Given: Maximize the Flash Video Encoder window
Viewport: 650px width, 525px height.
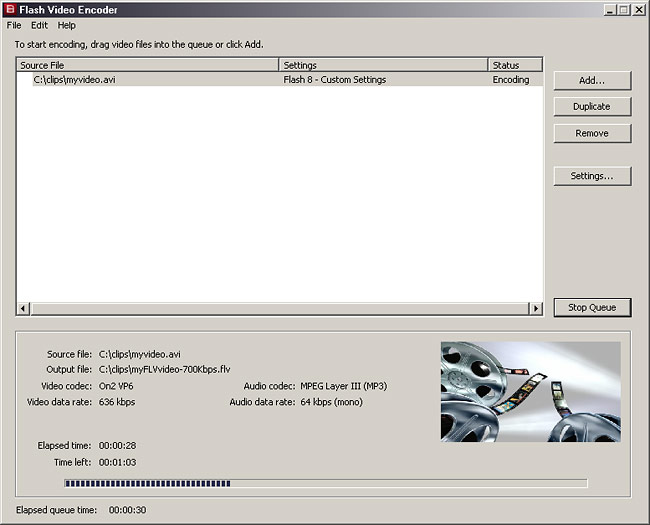Looking at the screenshot, I should coord(623,10).
